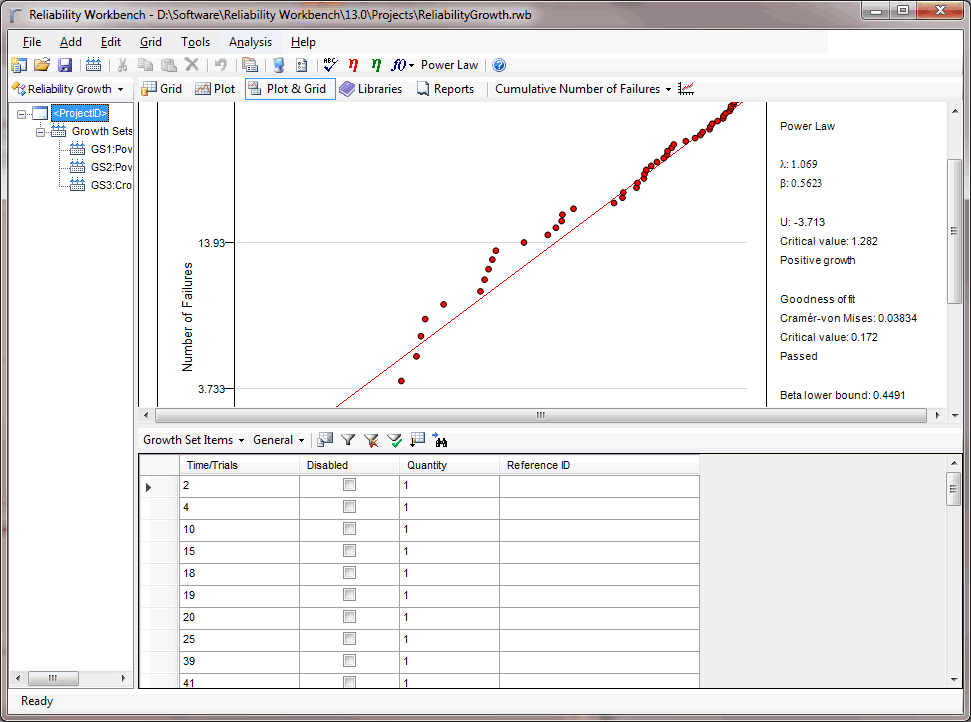Open the Reports view

[x=445, y=89]
